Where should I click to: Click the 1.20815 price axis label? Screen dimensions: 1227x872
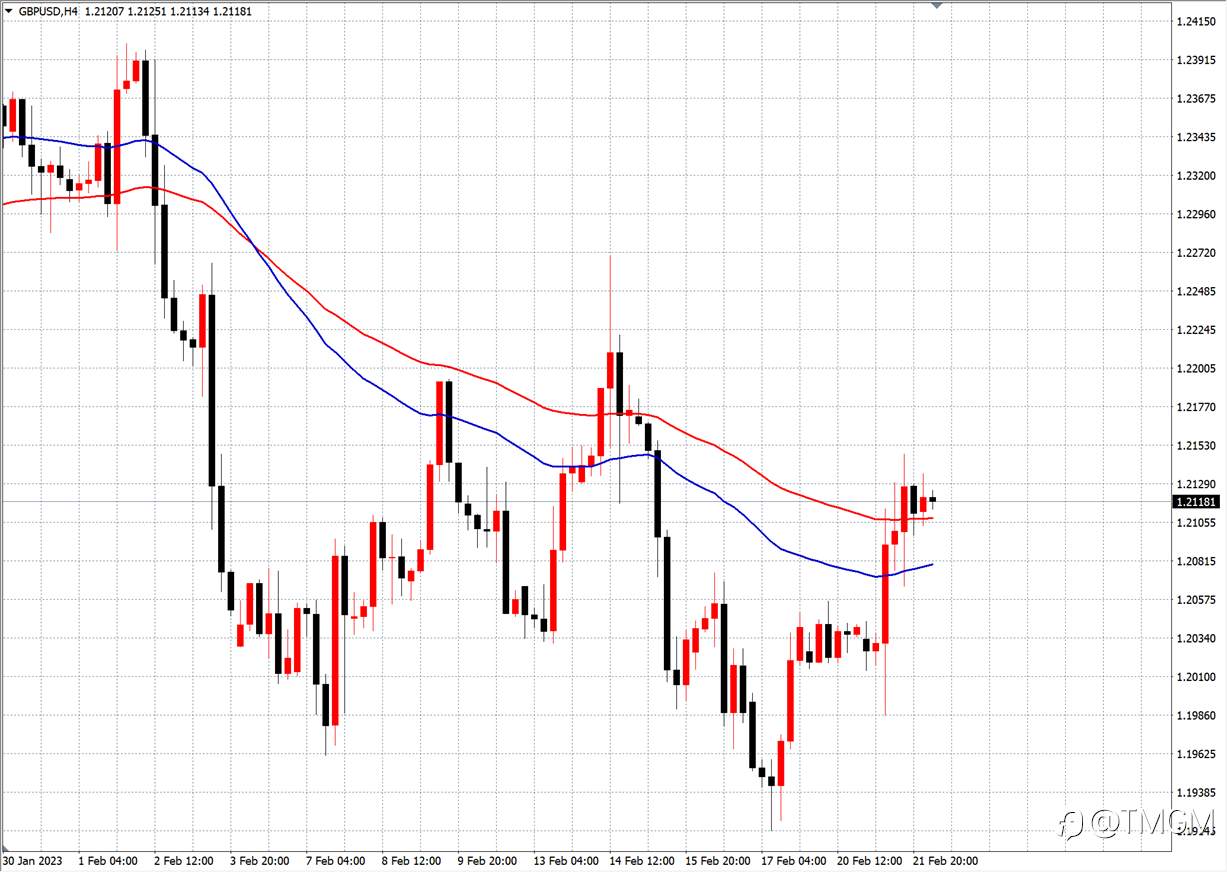[1196, 562]
